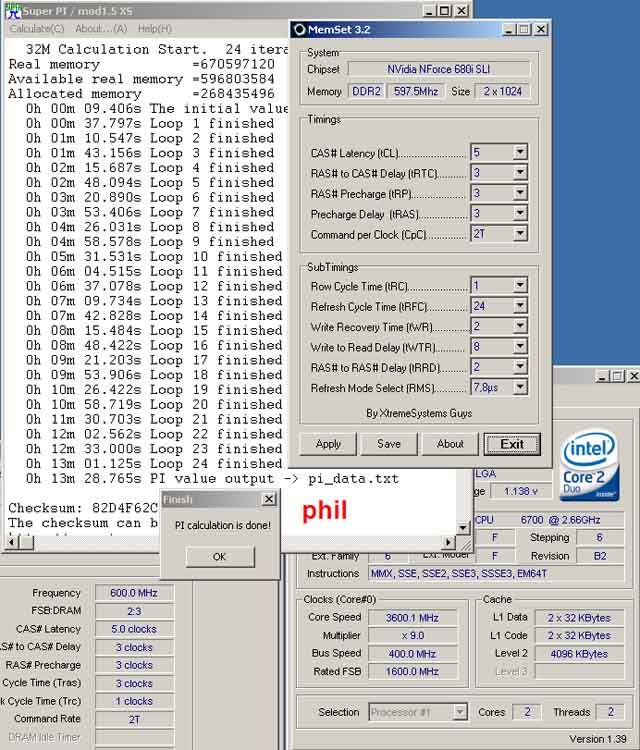The image size is (640, 750).
Task: Click the Multiplier x 9.0 value
Action: tap(412, 636)
